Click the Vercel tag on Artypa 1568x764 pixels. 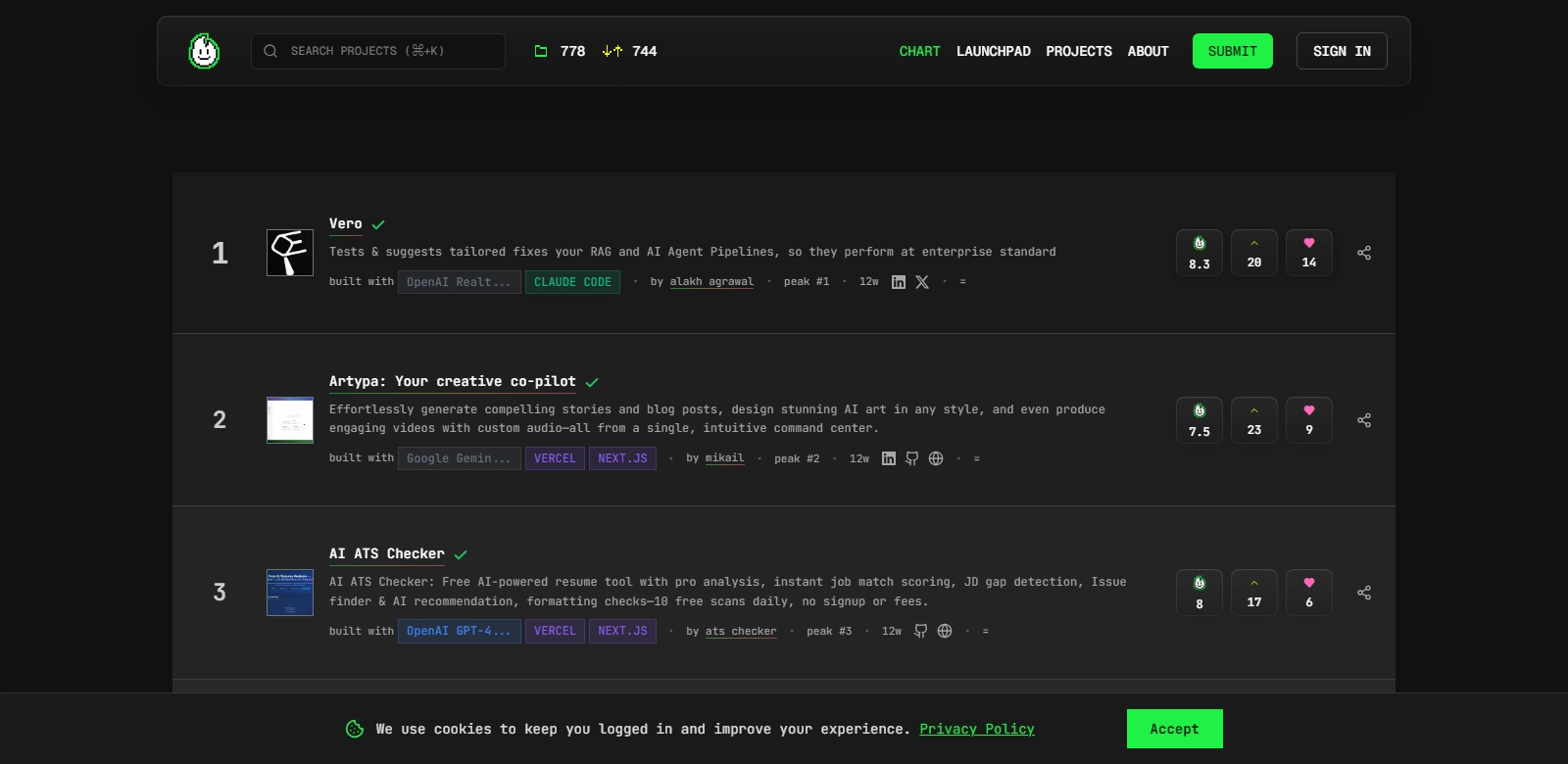[555, 458]
